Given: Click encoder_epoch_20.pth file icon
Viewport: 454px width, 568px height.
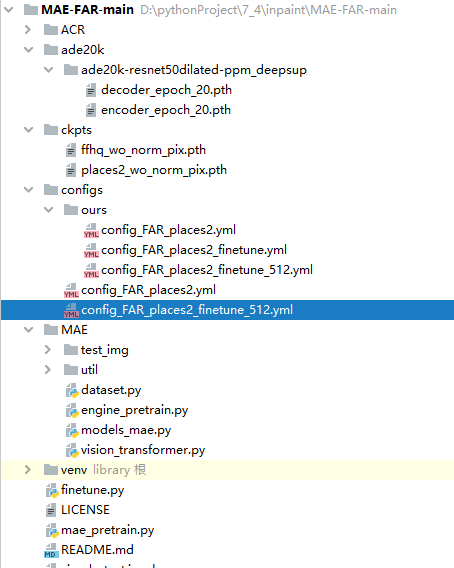Looking at the screenshot, I should [91, 110].
